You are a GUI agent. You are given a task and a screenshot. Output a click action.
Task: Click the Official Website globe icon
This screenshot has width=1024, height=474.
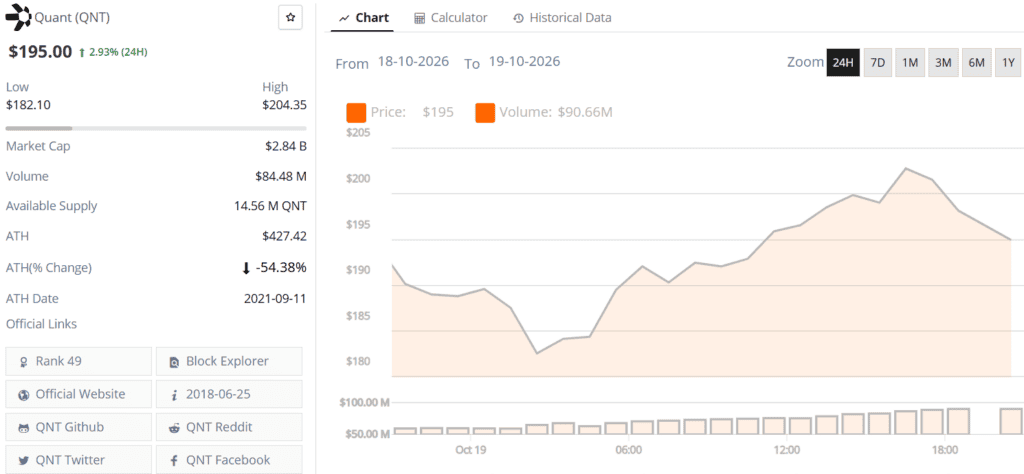pyautogui.click(x=24, y=395)
